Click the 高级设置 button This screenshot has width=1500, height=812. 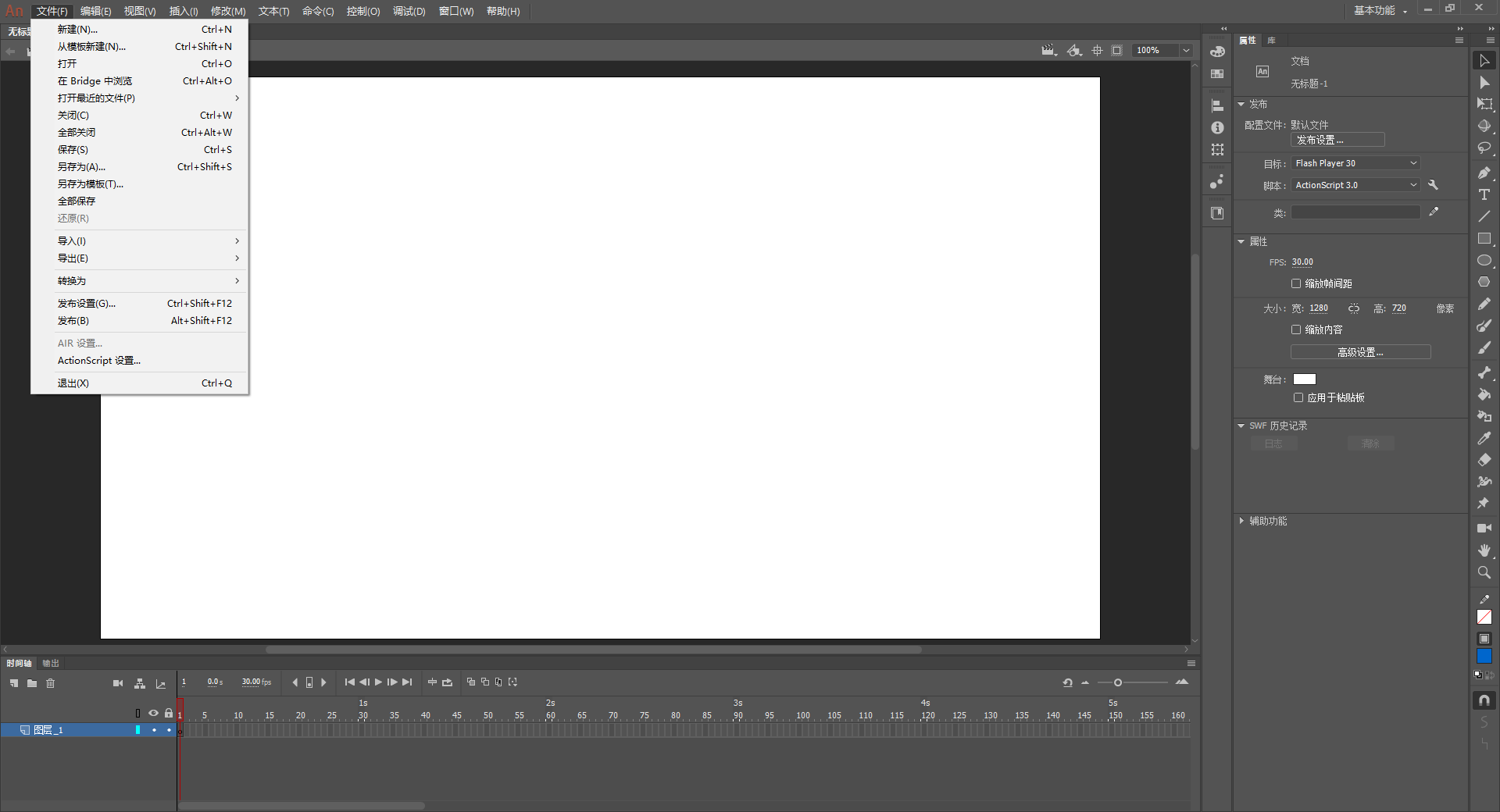pyautogui.click(x=1359, y=351)
